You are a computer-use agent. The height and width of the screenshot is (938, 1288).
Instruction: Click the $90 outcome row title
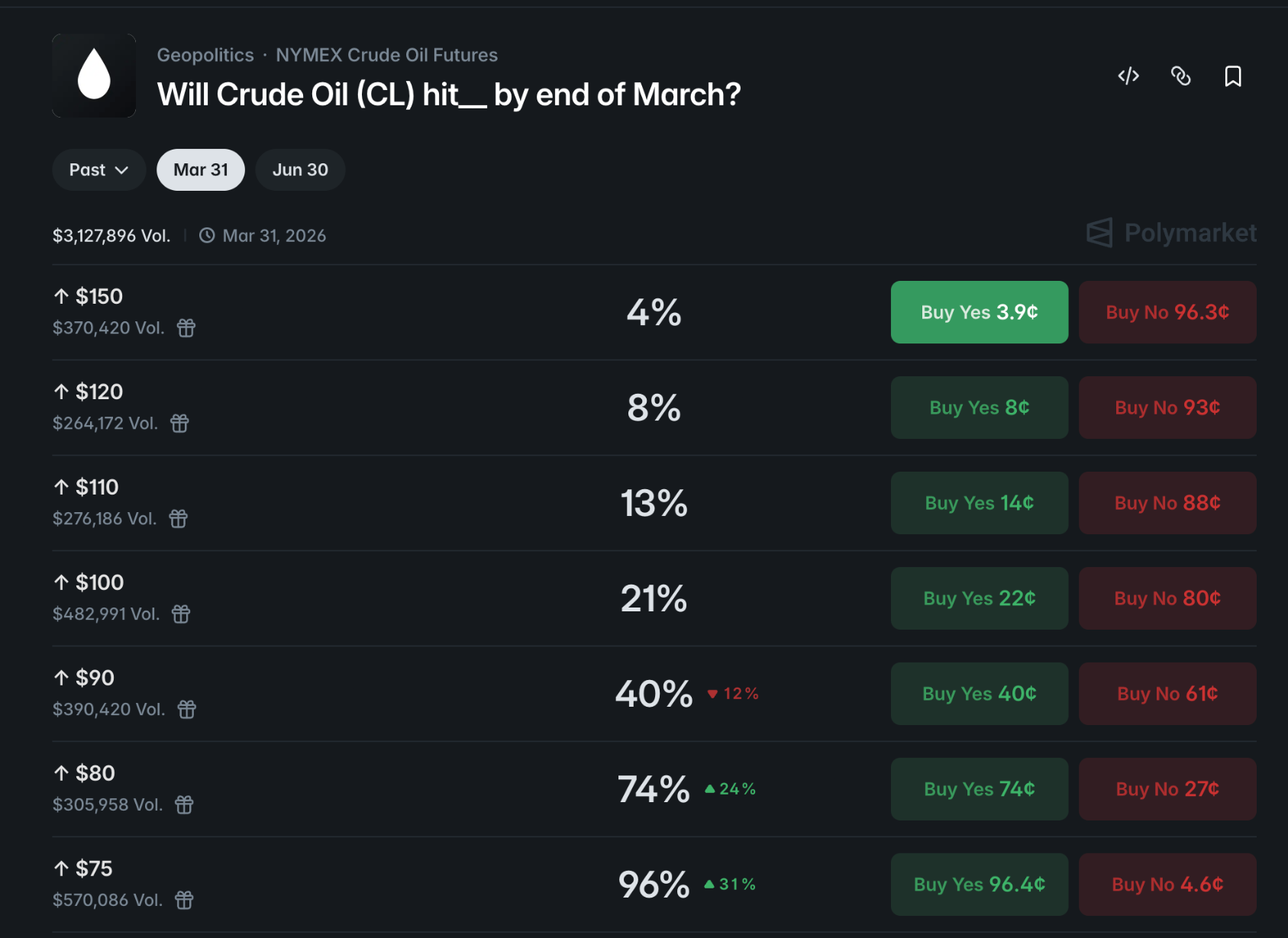tap(95, 678)
